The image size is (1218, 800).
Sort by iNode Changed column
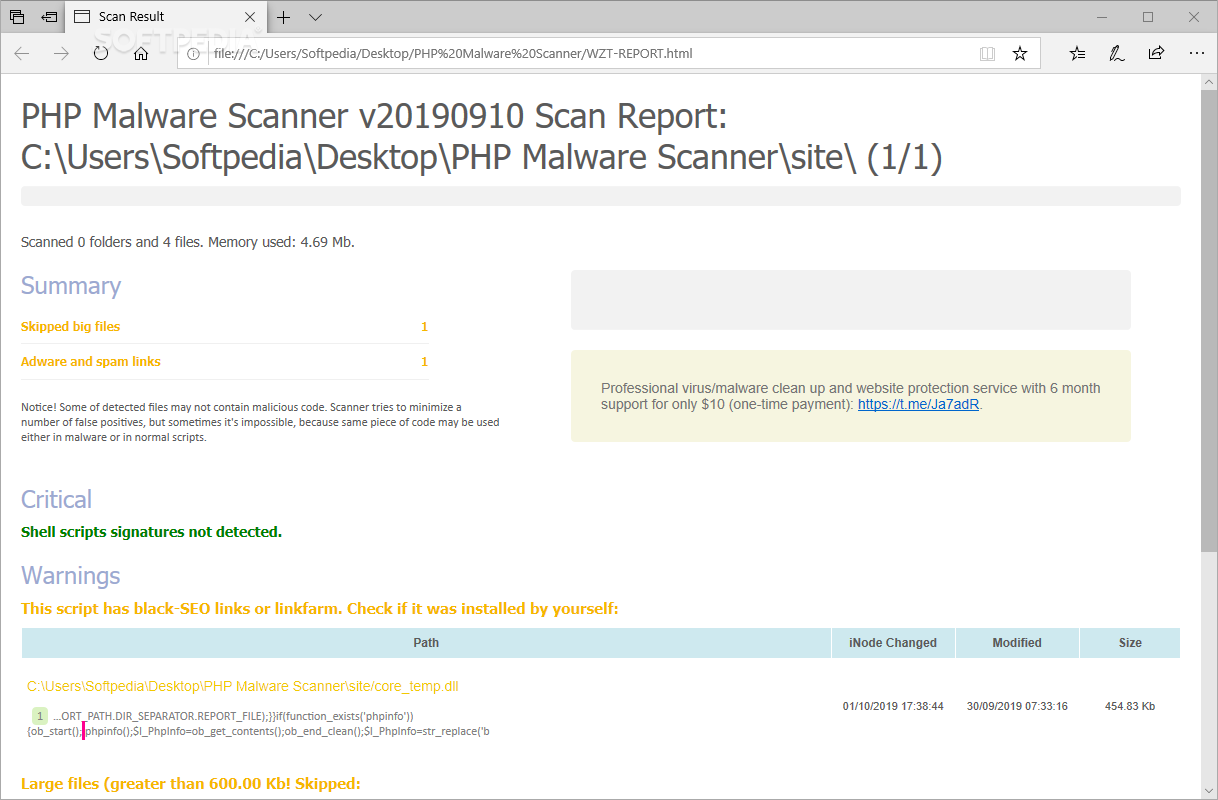click(893, 643)
